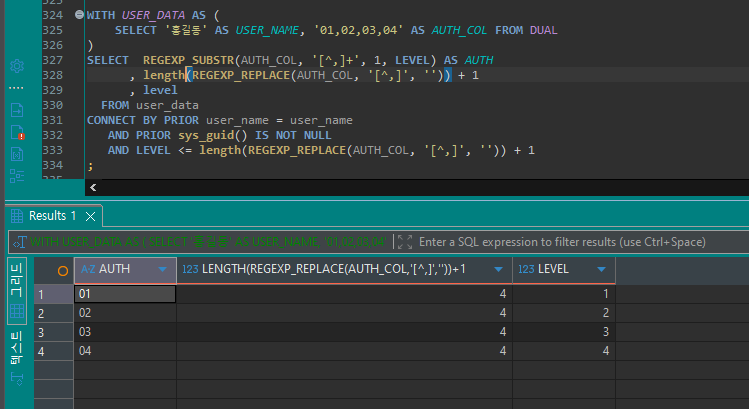Select row number 4 header

click(x=54, y=351)
